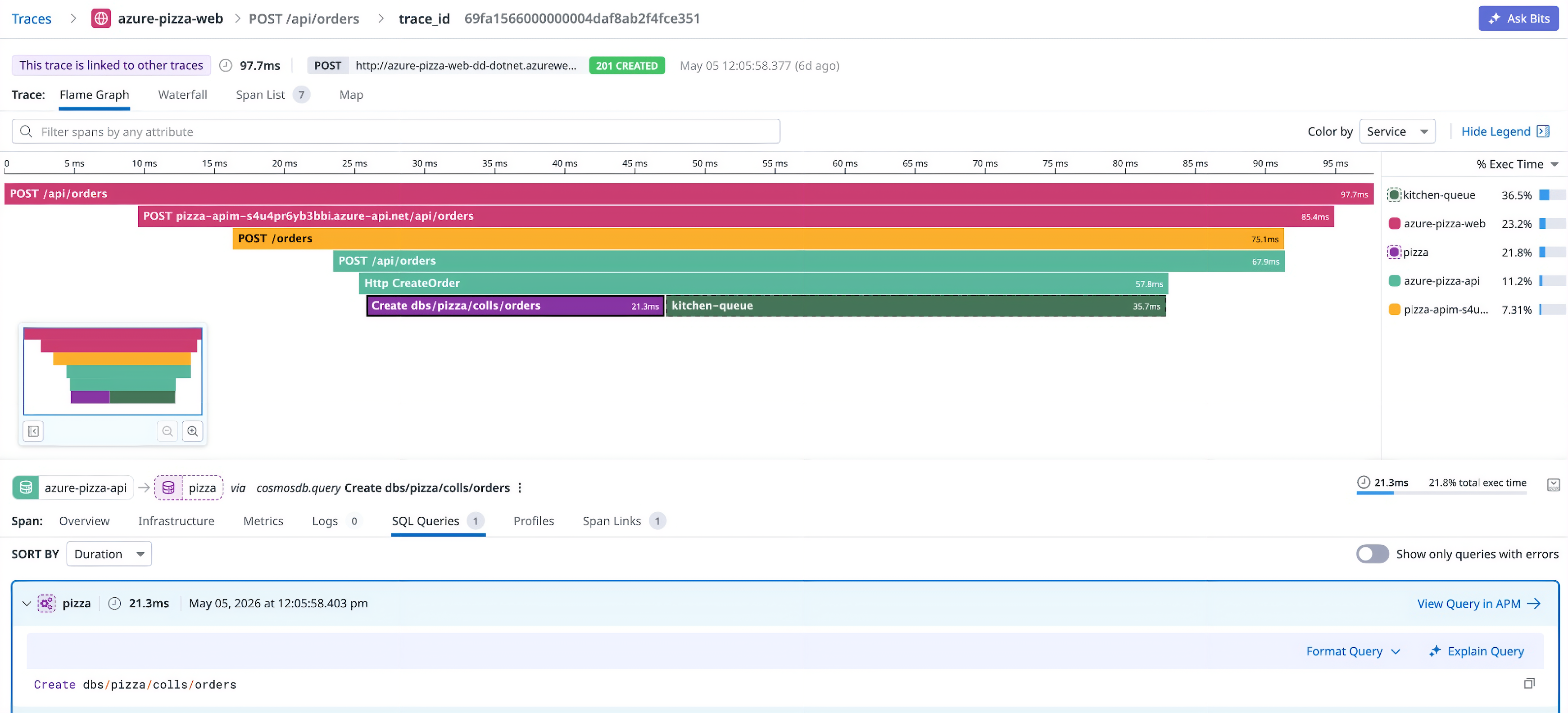
Task: Click the pizza query service icon in SQL row
Action: [x=47, y=603]
